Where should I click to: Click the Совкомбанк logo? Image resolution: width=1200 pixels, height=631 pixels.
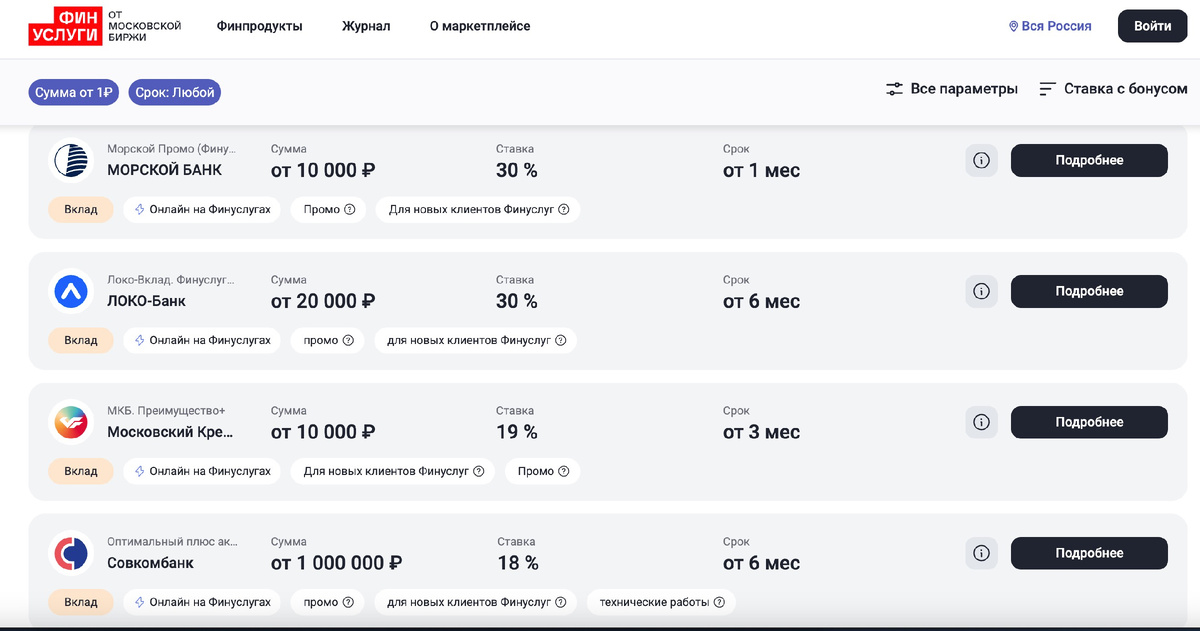tap(72, 553)
